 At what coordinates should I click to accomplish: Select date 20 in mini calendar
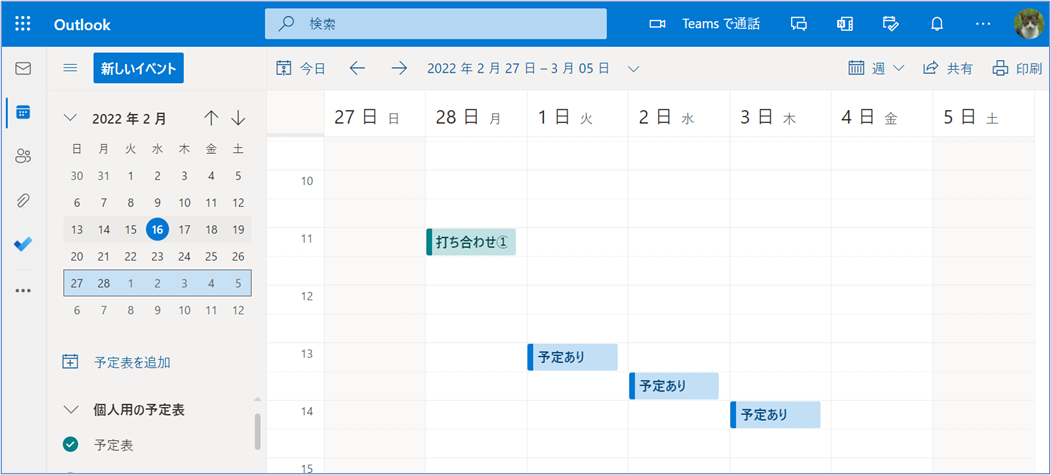point(77,257)
